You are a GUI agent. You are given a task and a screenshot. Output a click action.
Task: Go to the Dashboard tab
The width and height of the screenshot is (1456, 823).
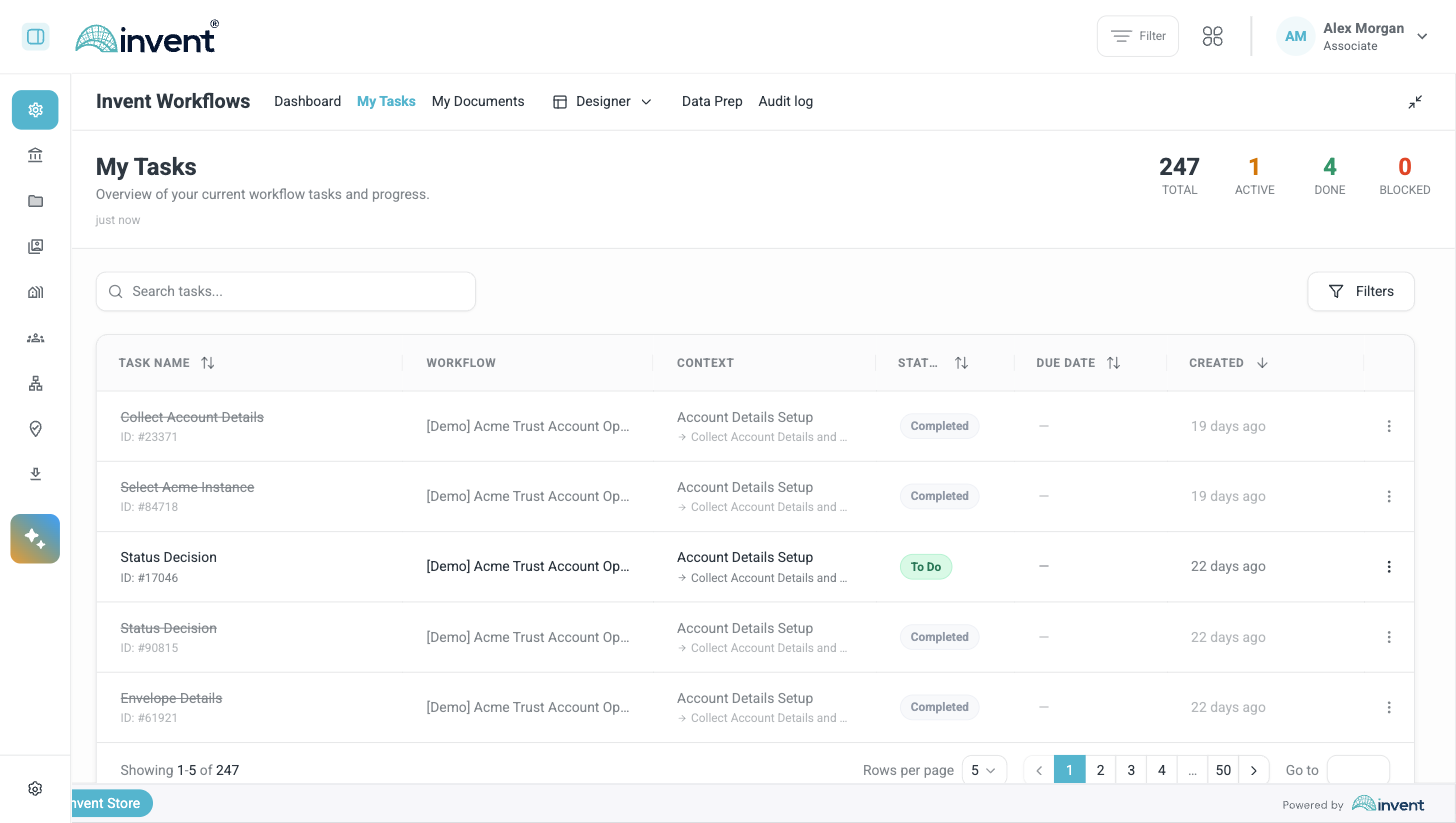(307, 102)
